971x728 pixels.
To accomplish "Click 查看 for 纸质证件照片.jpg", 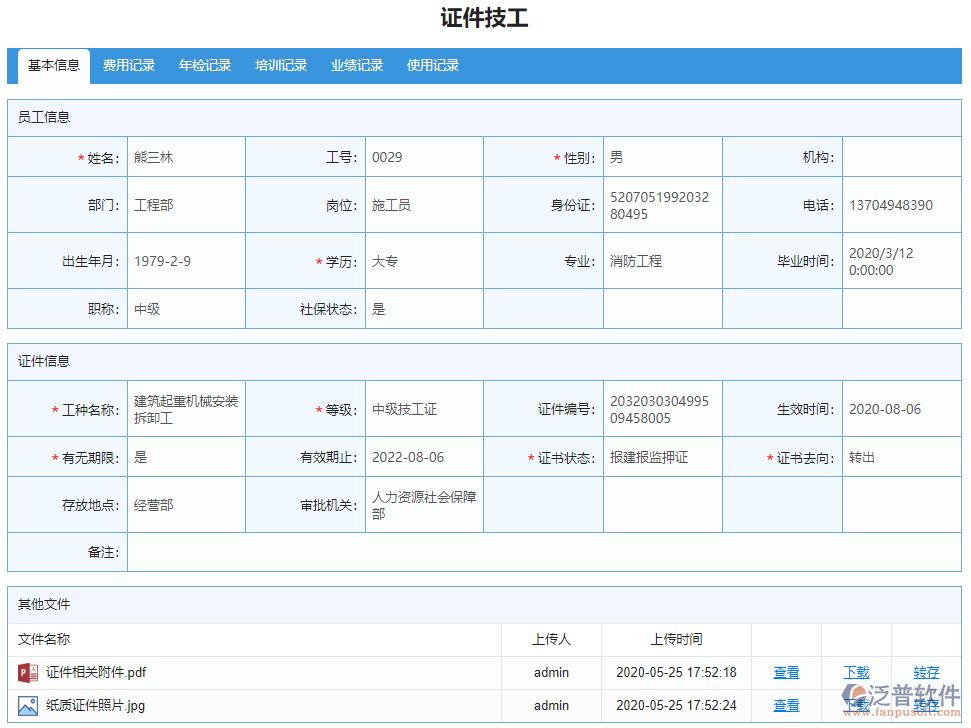I will (786, 706).
